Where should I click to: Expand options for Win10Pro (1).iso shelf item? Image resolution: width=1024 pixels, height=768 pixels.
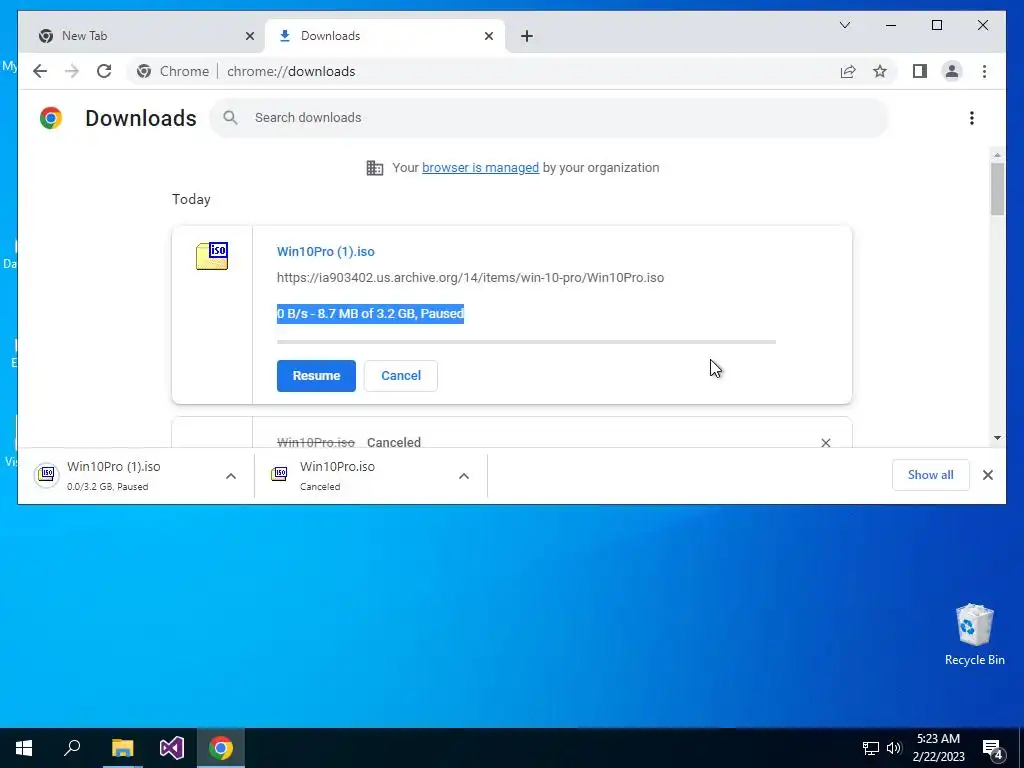click(231, 476)
